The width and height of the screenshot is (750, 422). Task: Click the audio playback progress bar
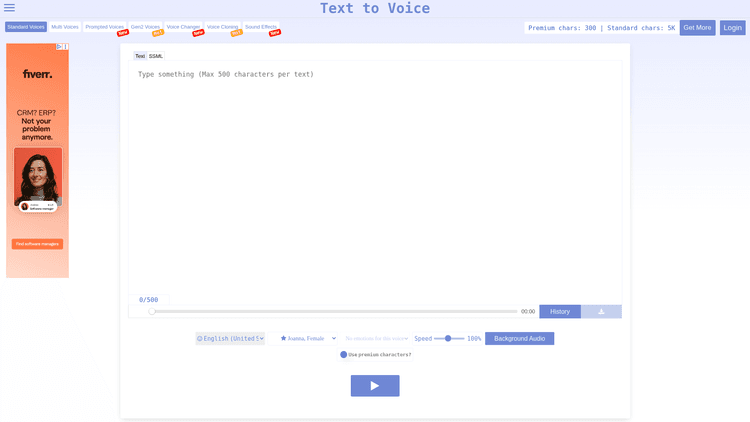pyautogui.click(x=334, y=311)
